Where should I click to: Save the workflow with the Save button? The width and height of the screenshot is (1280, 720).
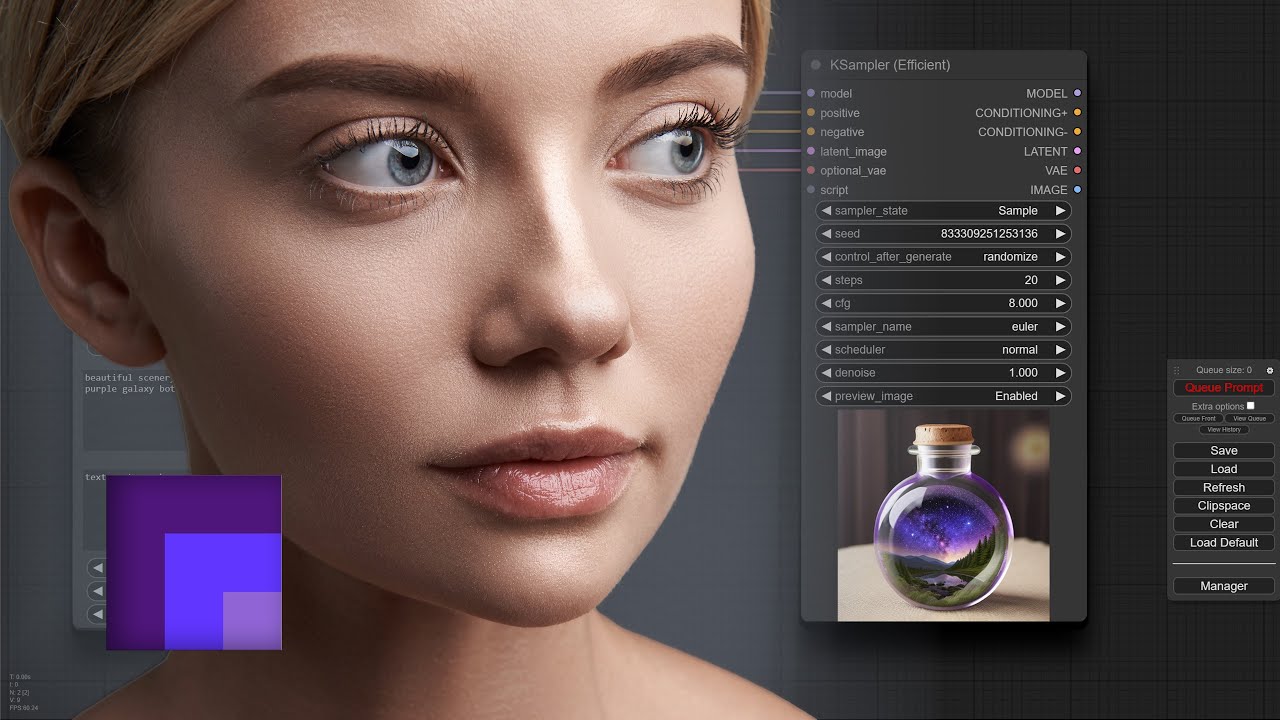(1224, 451)
